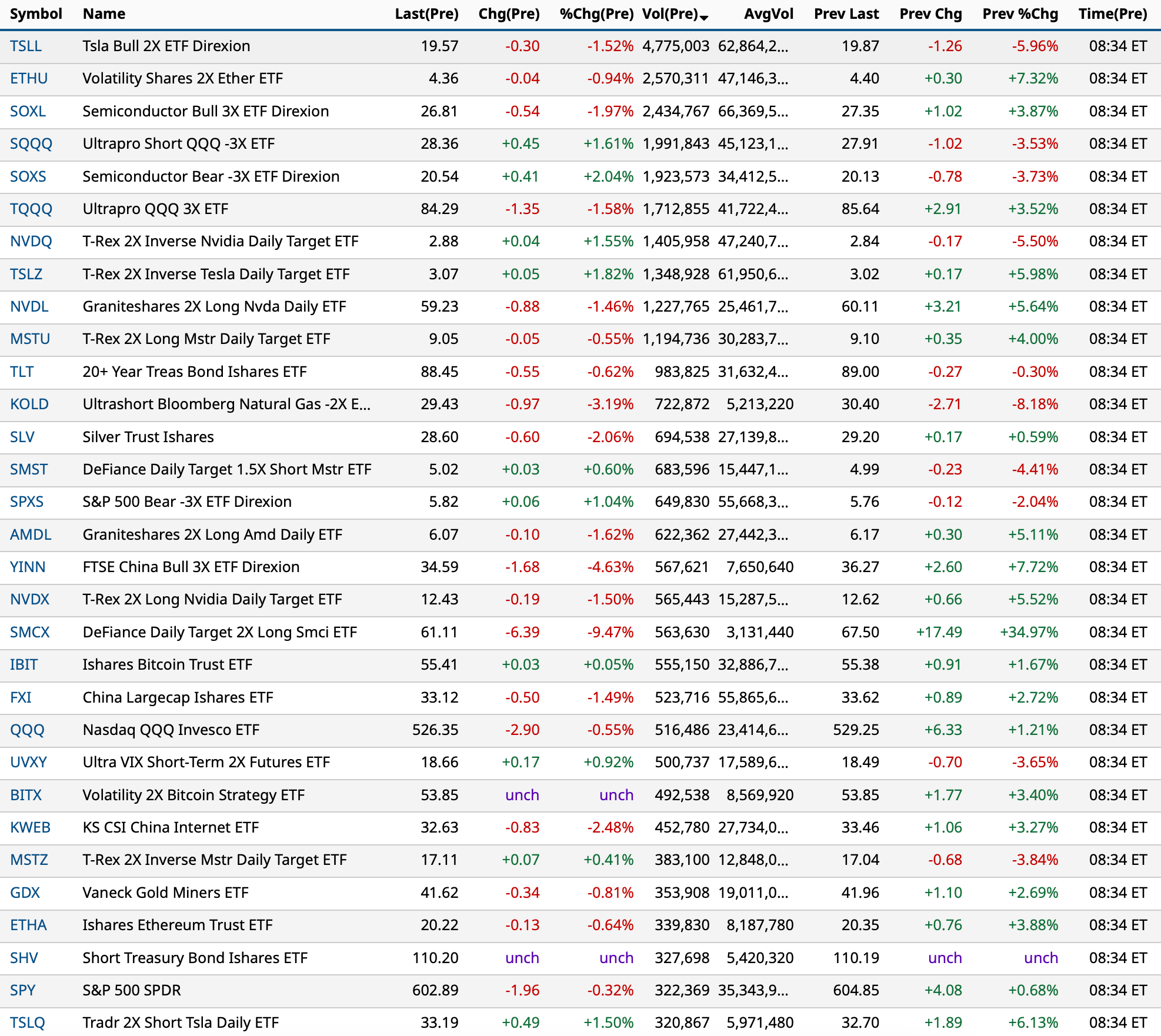Open the TSLL symbol link
This screenshot has width=1161, height=1036.
tap(26, 46)
